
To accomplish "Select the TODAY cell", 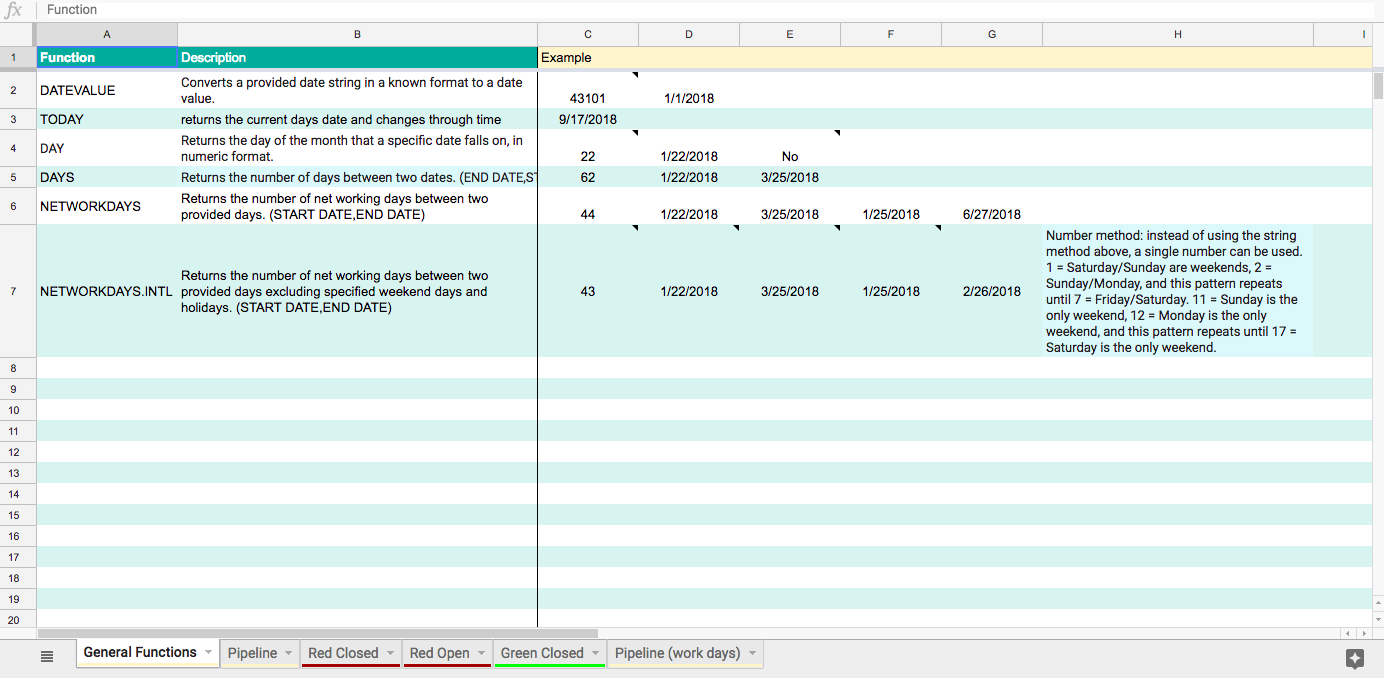I will click(x=107, y=119).
